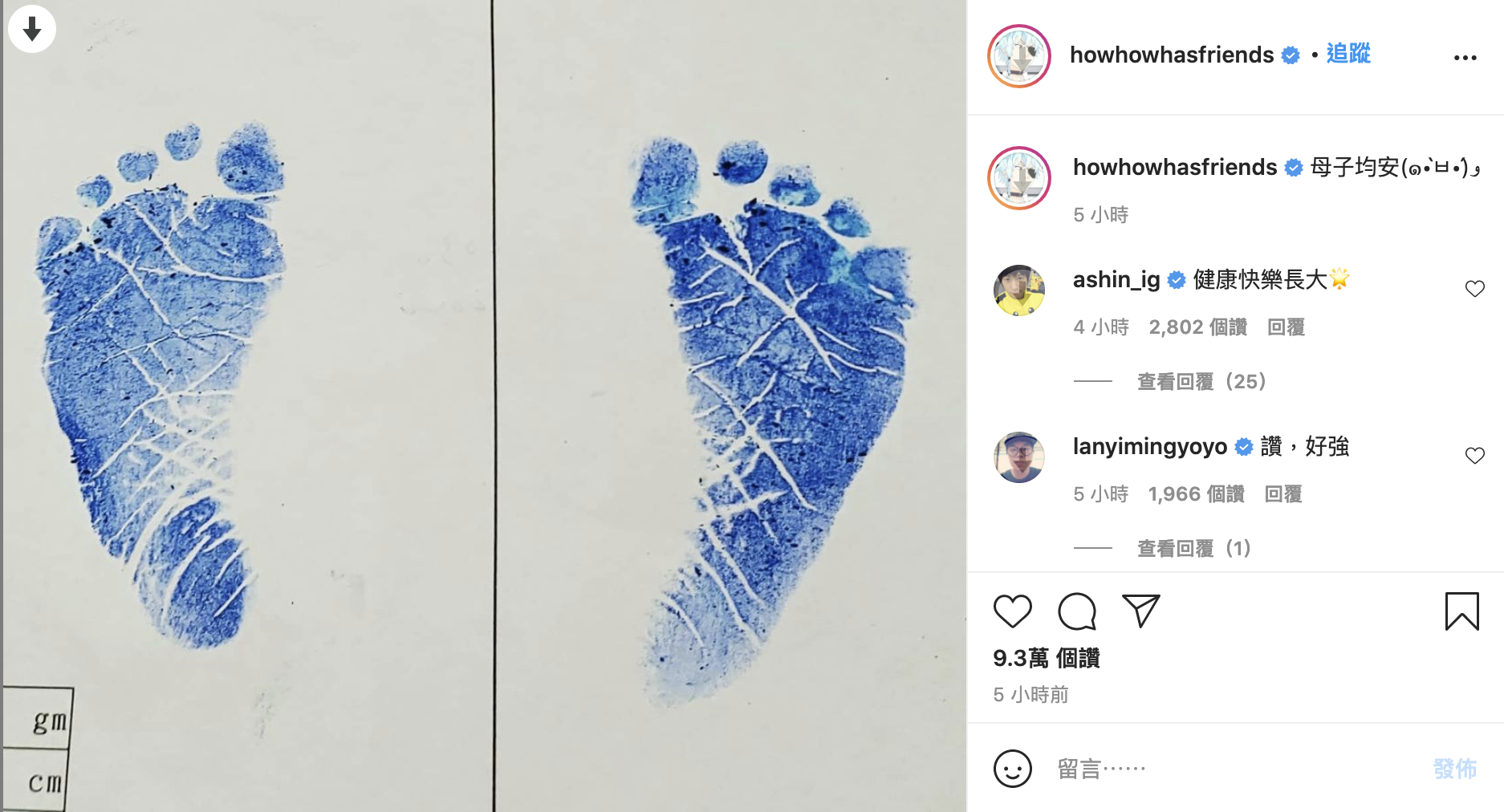Click header howhowhasfriends story avatar
Viewport: 1504px width, 812px height.
(1019, 56)
